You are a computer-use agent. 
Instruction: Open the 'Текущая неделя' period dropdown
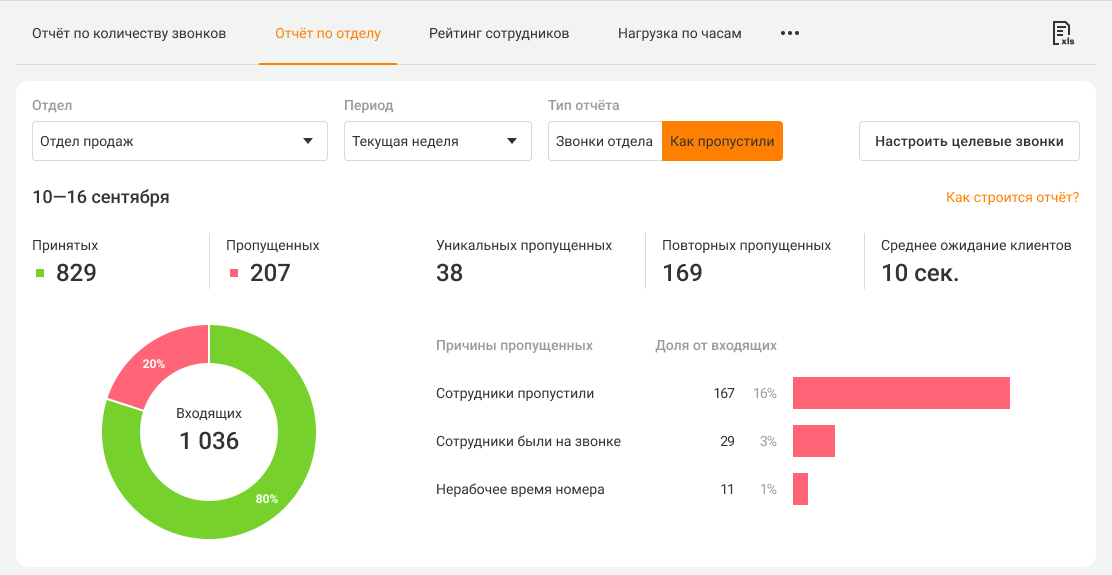pyautogui.click(x=437, y=141)
